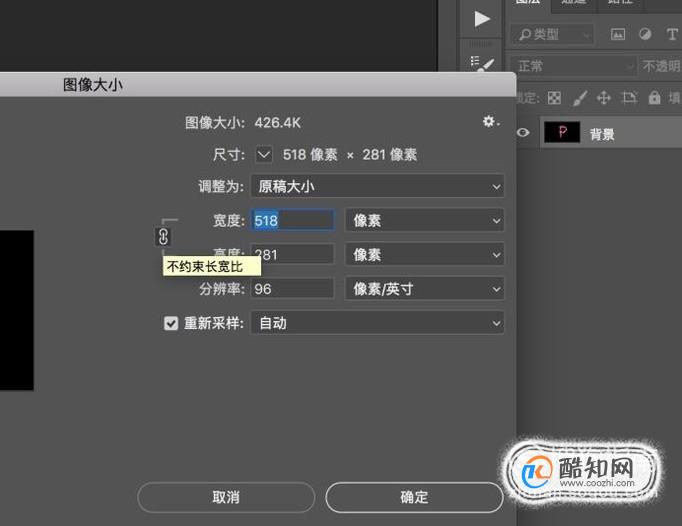
Task: Click the chain link constrain proportions icon
Action: pyautogui.click(x=163, y=237)
